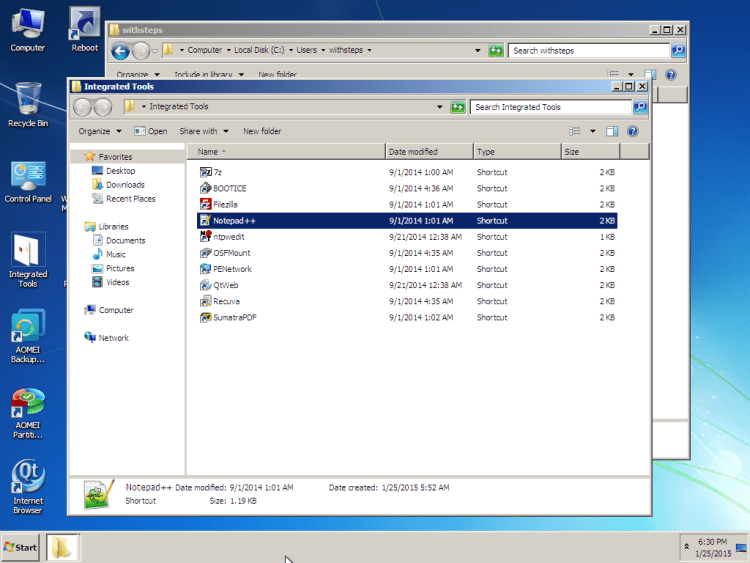
Task: Expand the Share with dropdown
Action: point(204,131)
